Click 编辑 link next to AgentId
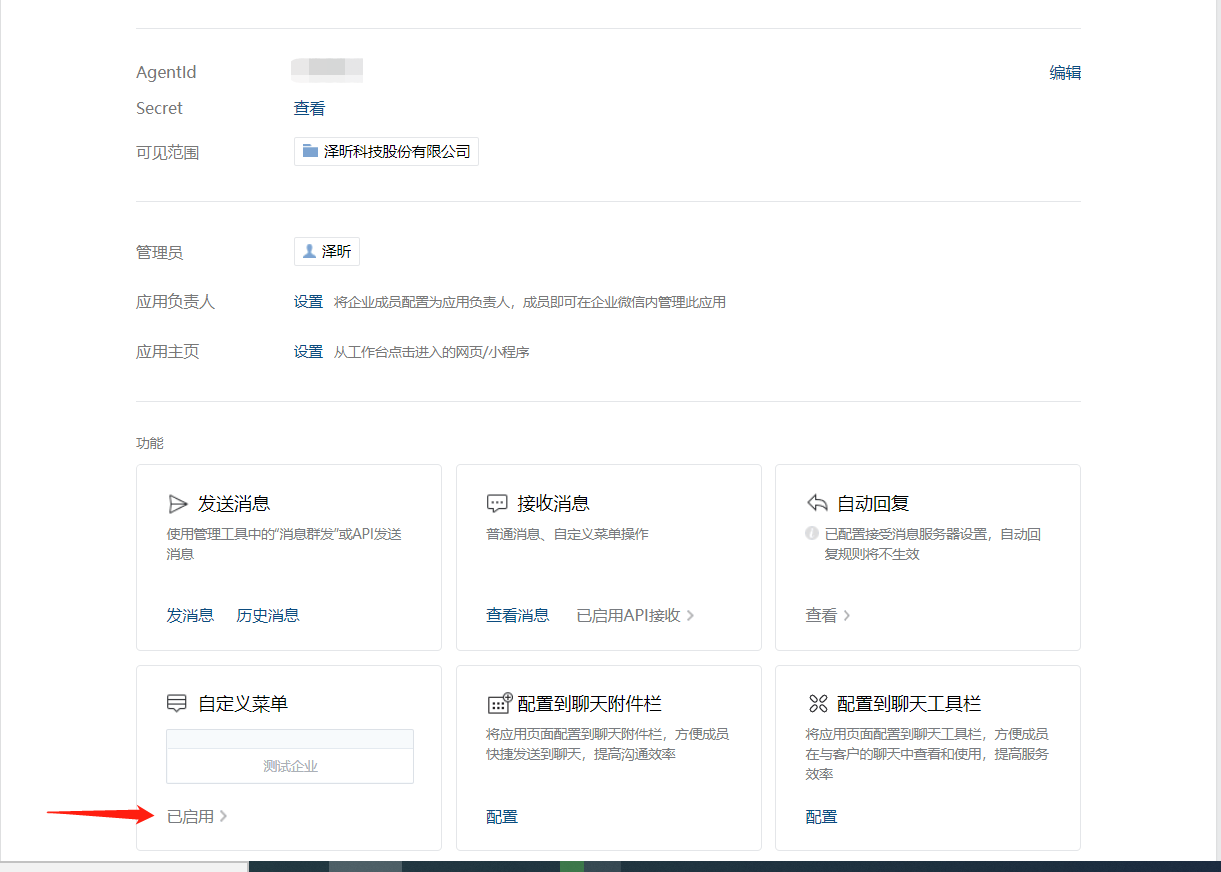 pos(1064,73)
